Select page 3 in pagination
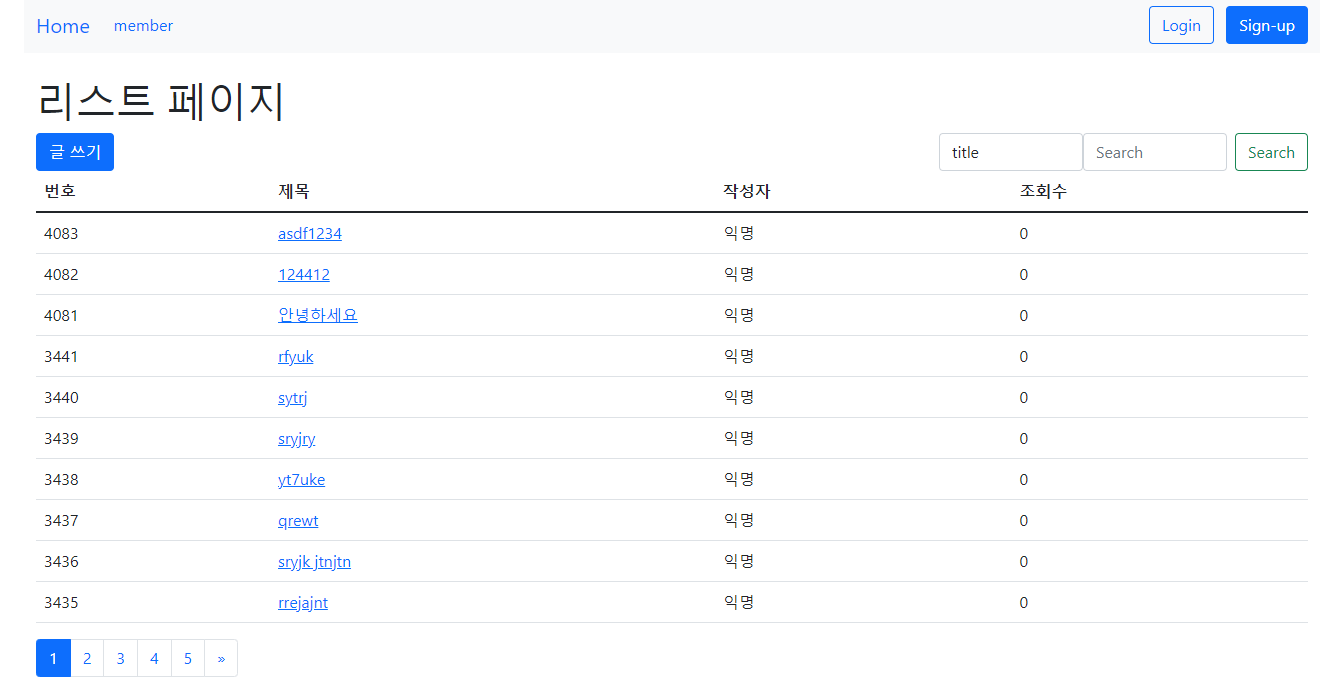This screenshot has height=694, width=1344. [x=120, y=658]
